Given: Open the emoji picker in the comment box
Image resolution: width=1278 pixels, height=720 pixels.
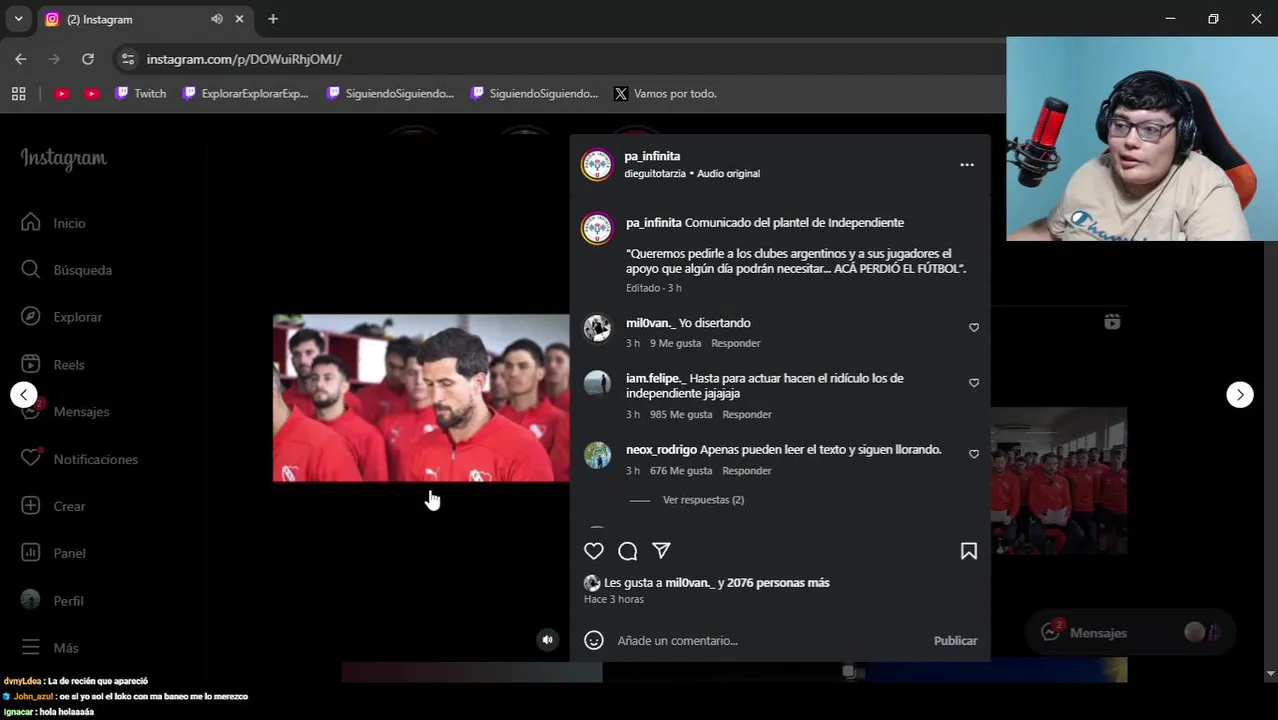Looking at the screenshot, I should [x=594, y=640].
